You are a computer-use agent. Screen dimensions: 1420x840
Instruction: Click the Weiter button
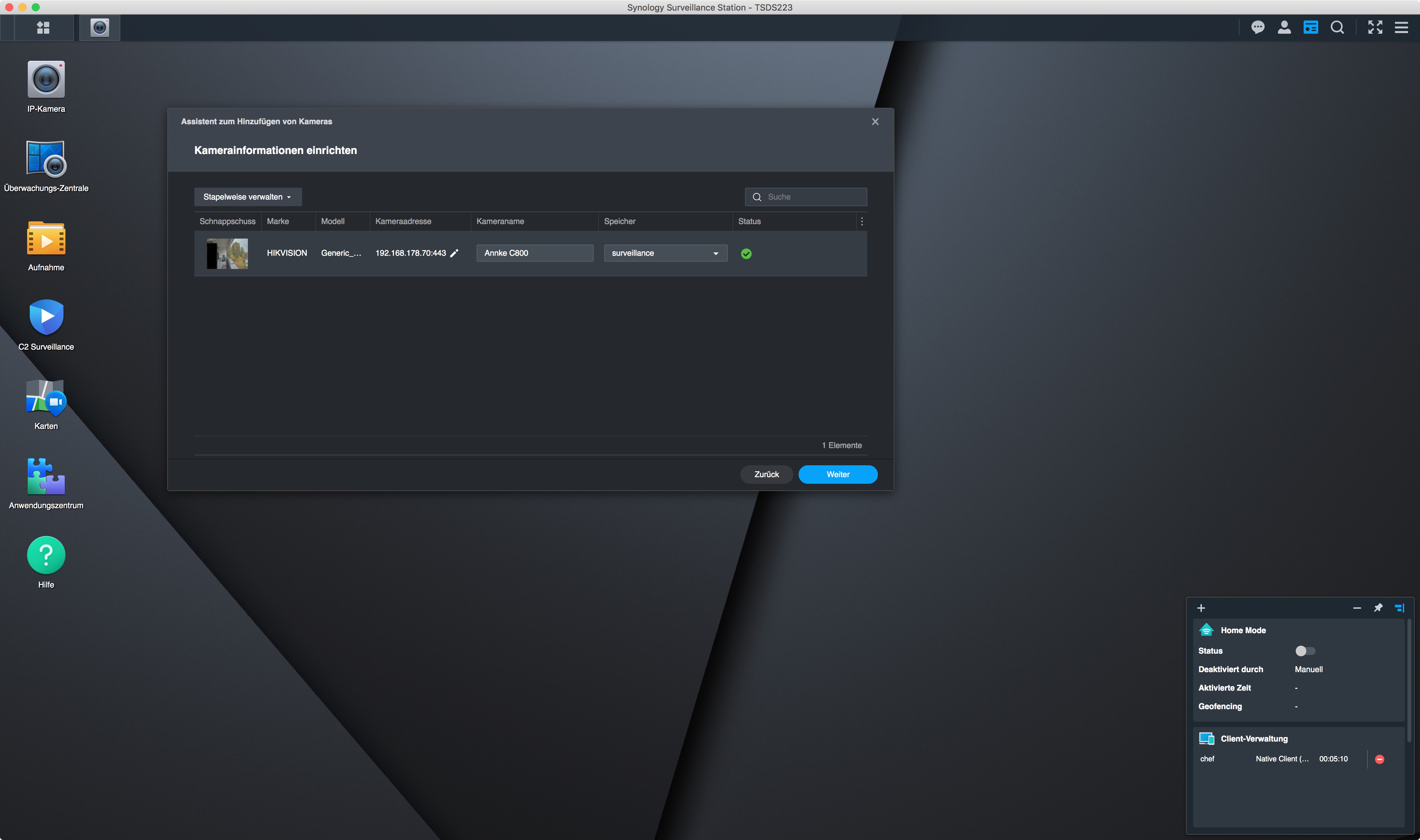[x=837, y=474]
